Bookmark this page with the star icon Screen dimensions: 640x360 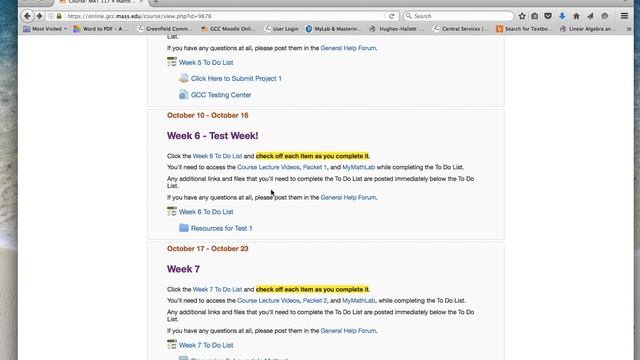pos(522,16)
